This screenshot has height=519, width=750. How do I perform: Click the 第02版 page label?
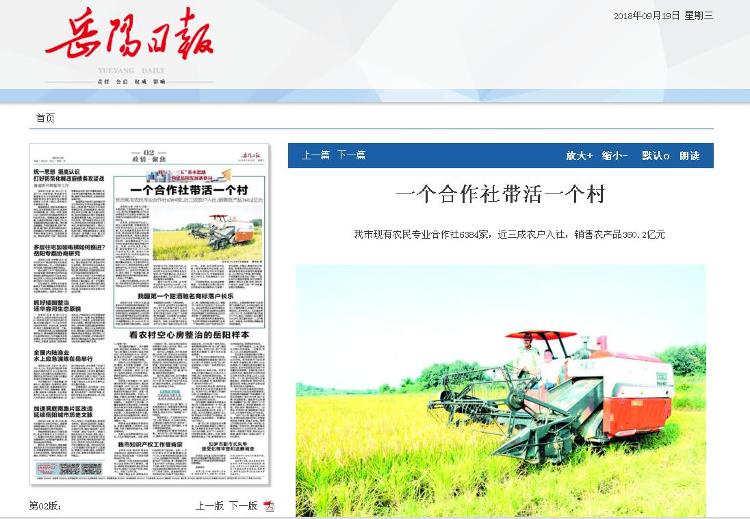pyautogui.click(x=45, y=506)
